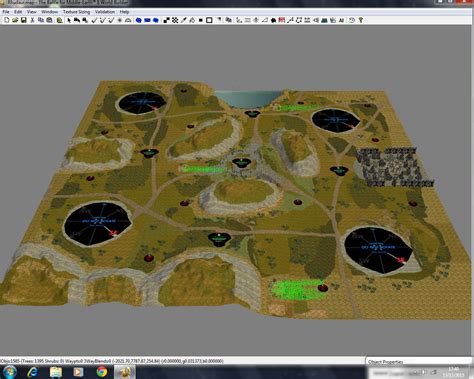Click the AI toolbar icon
This screenshot has height=379, width=474.
point(341,20)
